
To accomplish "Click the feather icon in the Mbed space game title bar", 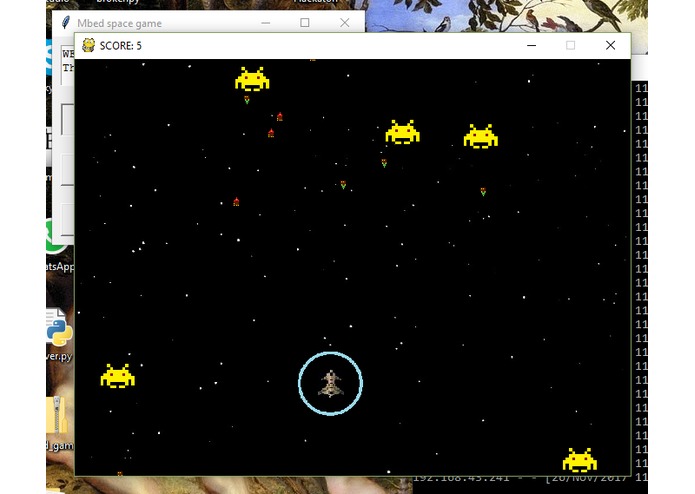I will pyautogui.click(x=66, y=22).
